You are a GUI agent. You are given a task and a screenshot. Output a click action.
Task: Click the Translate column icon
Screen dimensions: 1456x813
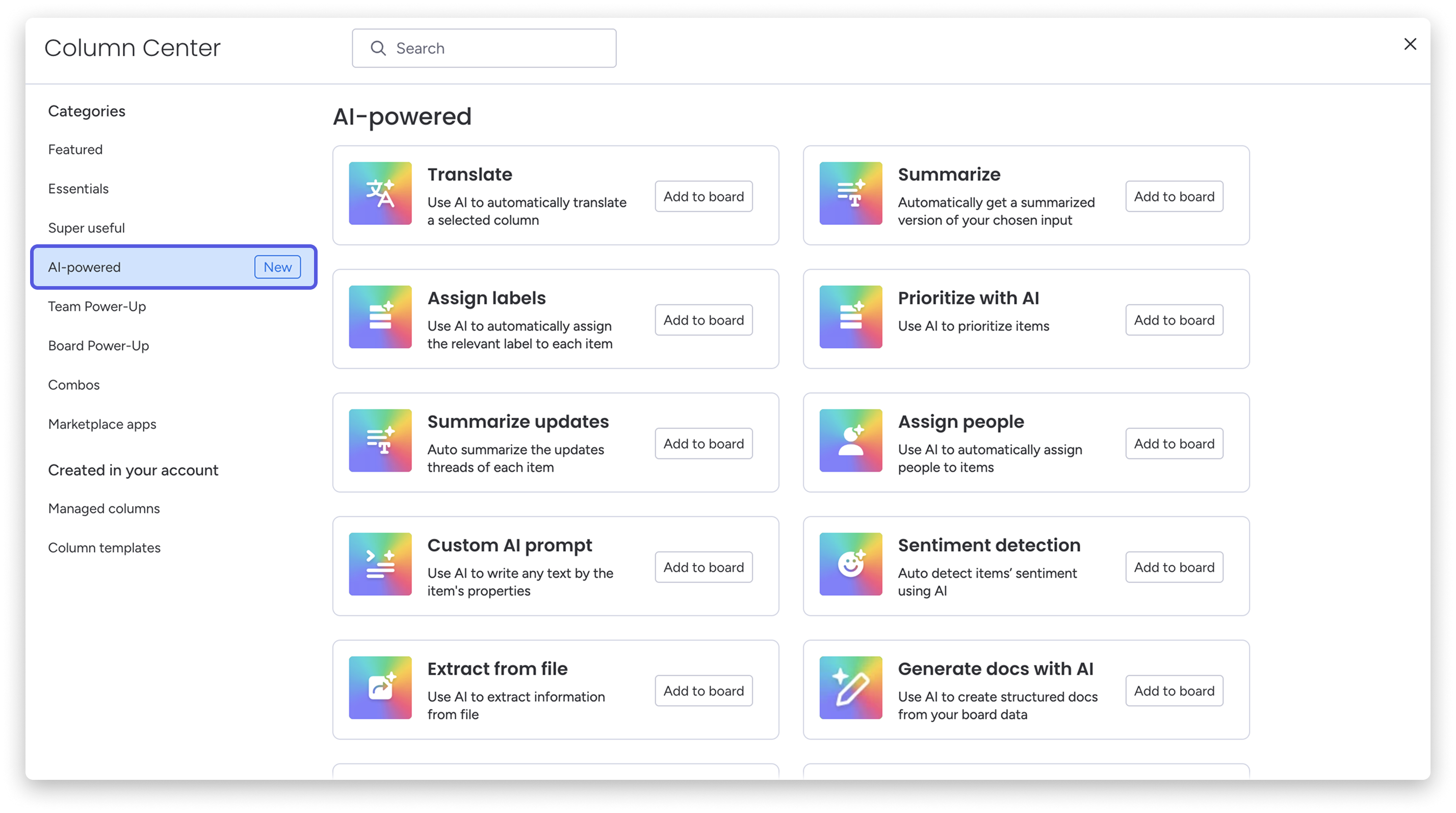380,193
